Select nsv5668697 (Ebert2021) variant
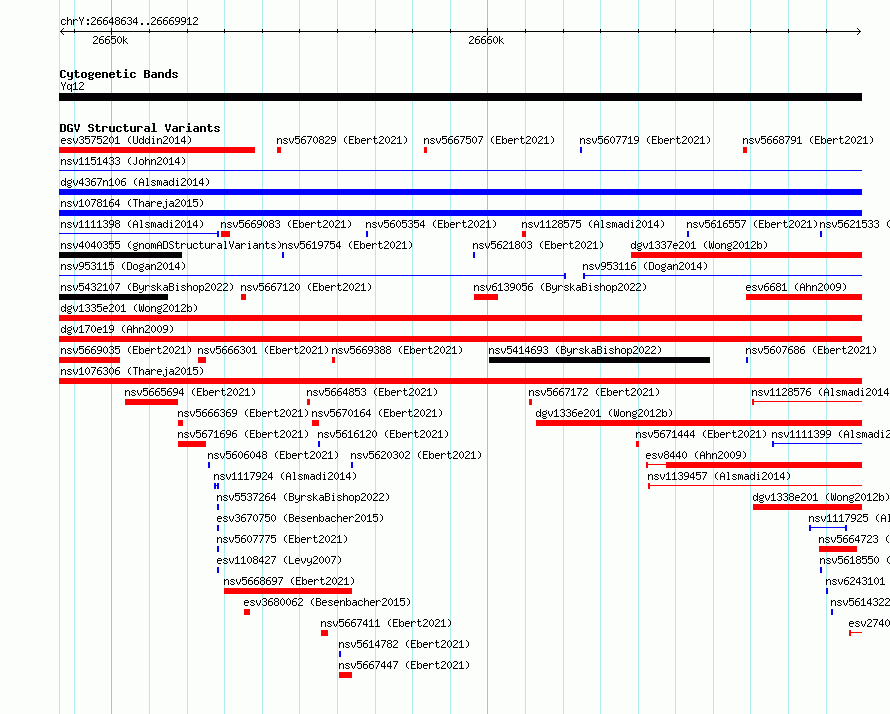 (289, 581)
